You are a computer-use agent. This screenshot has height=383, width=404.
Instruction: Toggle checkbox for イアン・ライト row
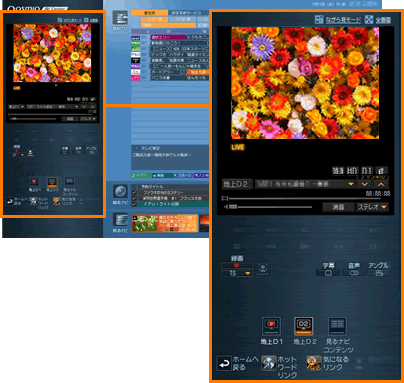point(134,204)
